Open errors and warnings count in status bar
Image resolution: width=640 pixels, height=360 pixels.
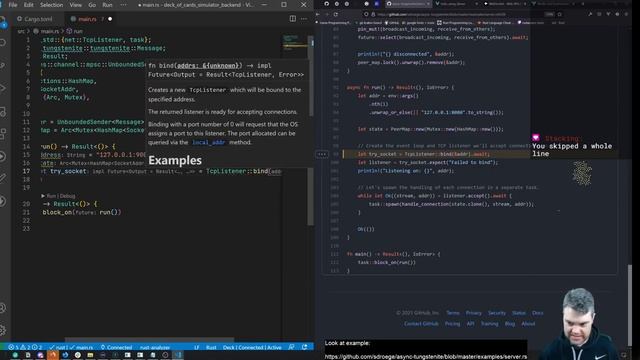[x=25, y=347]
